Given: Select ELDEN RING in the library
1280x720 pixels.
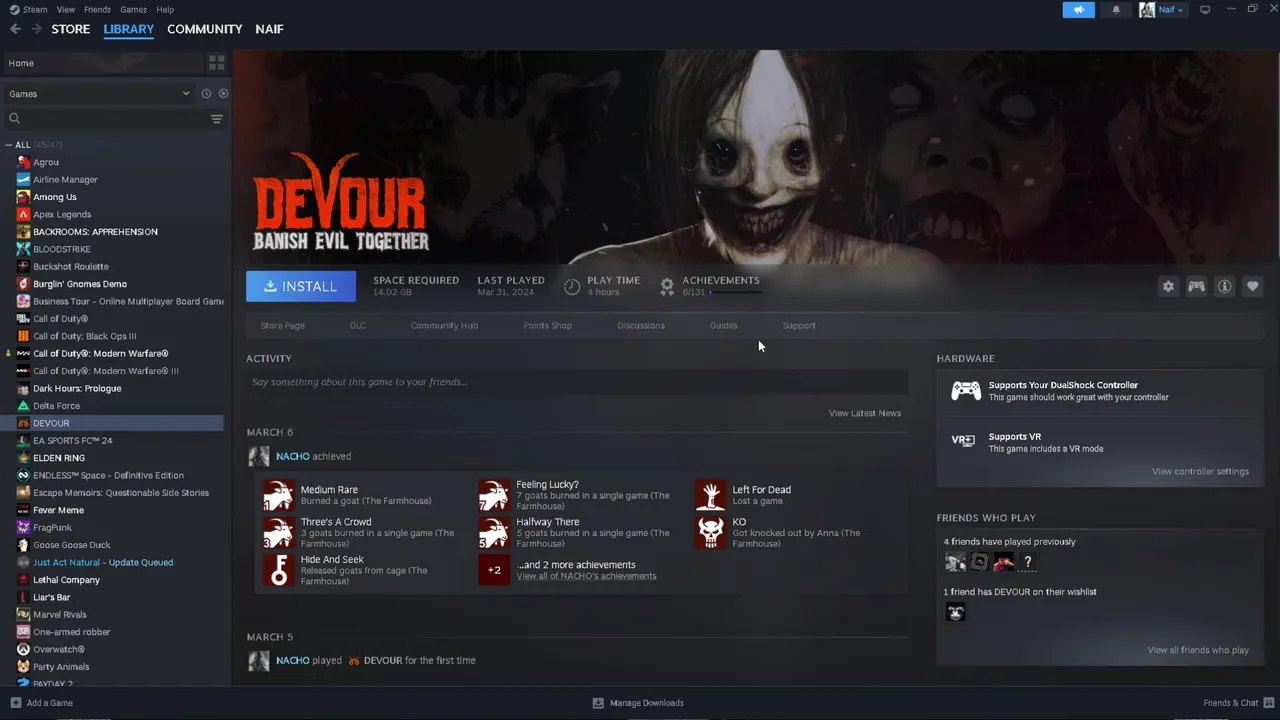Looking at the screenshot, I should [59, 458].
